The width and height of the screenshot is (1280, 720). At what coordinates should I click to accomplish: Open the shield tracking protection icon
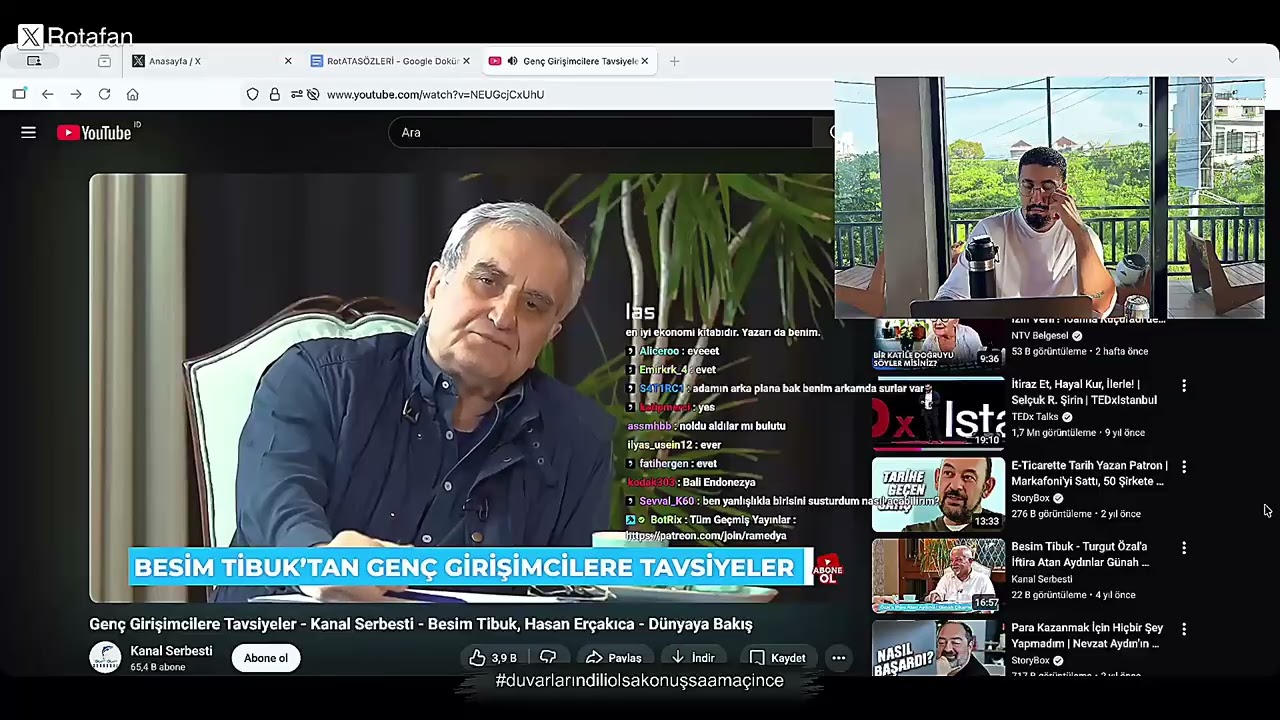click(x=252, y=94)
